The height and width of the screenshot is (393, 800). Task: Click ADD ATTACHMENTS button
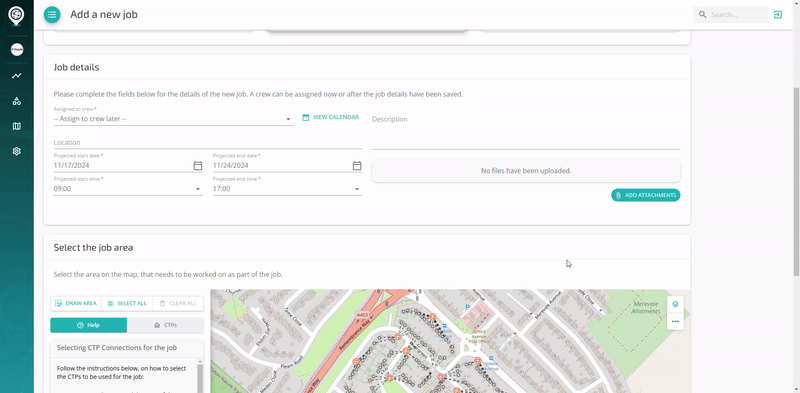click(645, 195)
